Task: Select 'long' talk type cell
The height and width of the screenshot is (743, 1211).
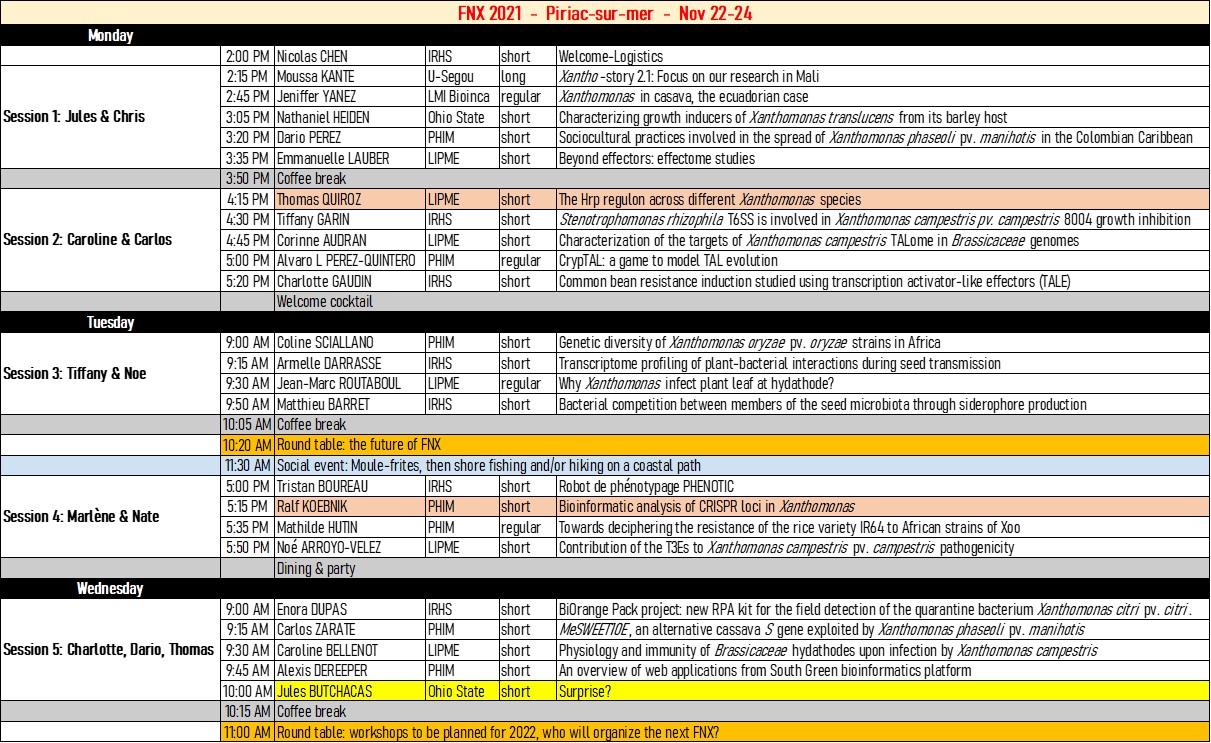Action: (526, 77)
